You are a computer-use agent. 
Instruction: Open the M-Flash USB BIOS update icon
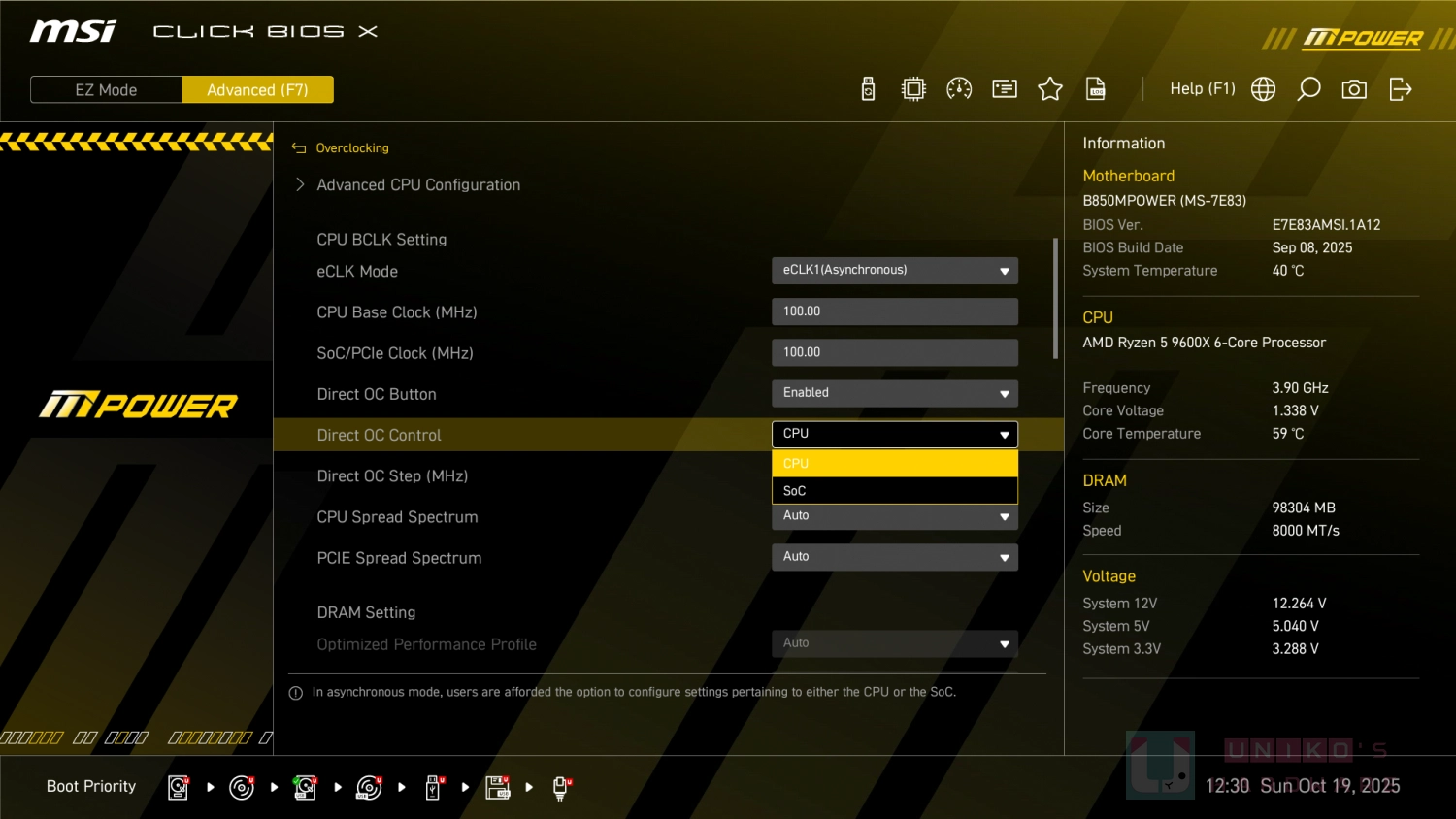(868, 89)
